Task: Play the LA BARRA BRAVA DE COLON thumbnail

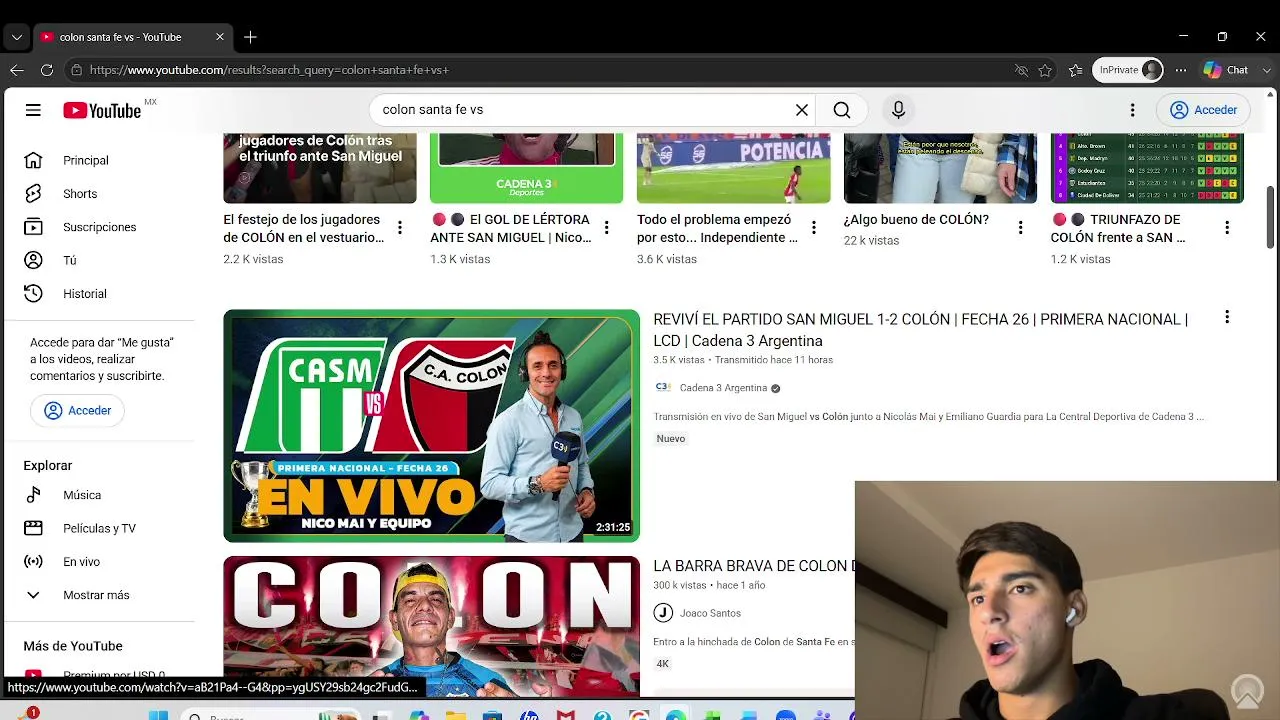Action: coord(431,626)
